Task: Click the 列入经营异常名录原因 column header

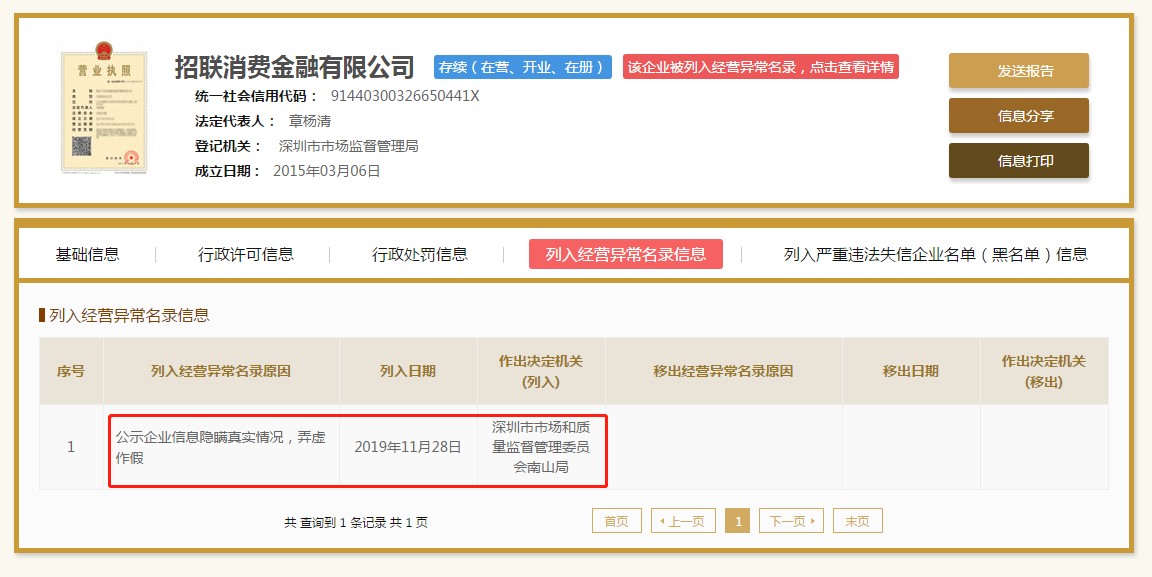Action: click(x=221, y=371)
